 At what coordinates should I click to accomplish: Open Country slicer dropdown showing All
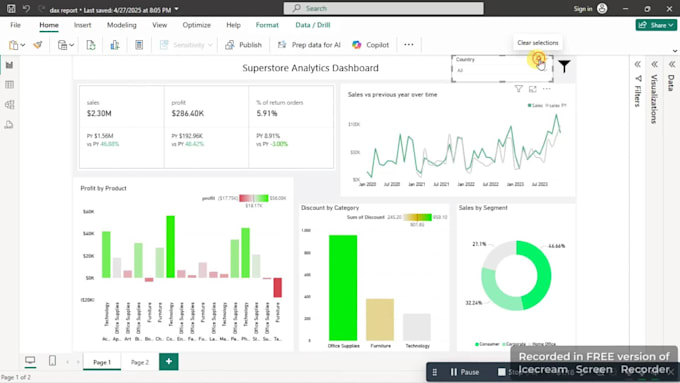(x=502, y=70)
